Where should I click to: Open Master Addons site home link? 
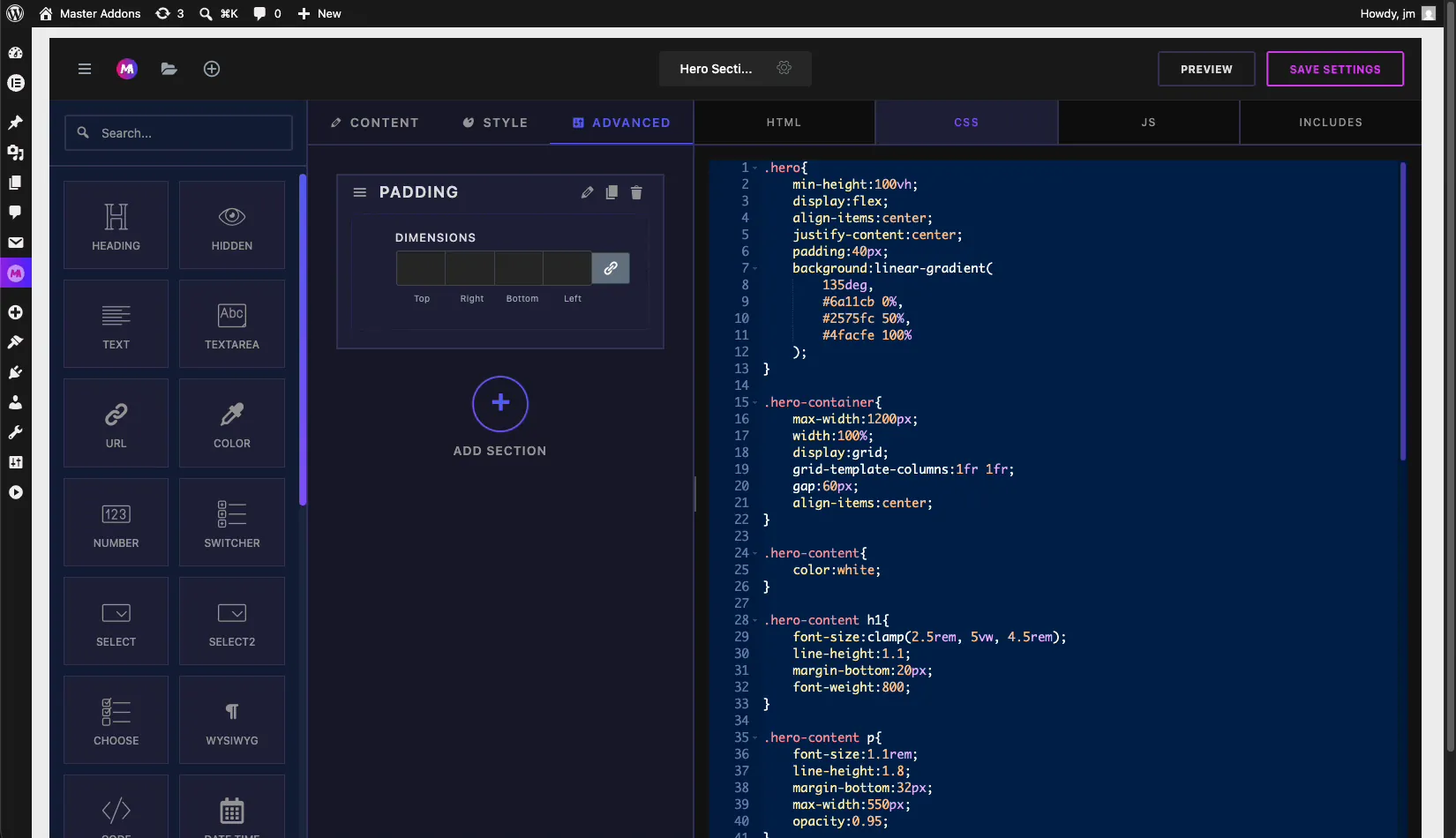click(90, 13)
